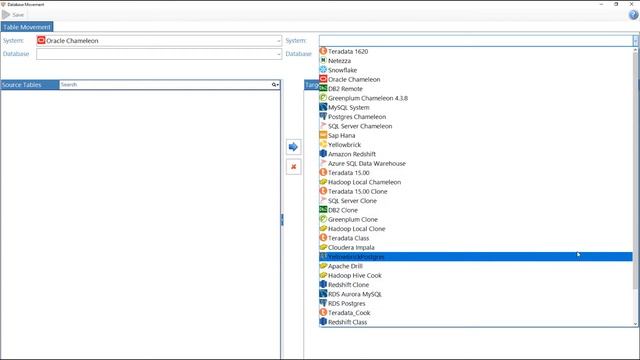Viewport: 640px width, 360px height.
Task: Click the Cloudera Impala icon
Action: 323,247
